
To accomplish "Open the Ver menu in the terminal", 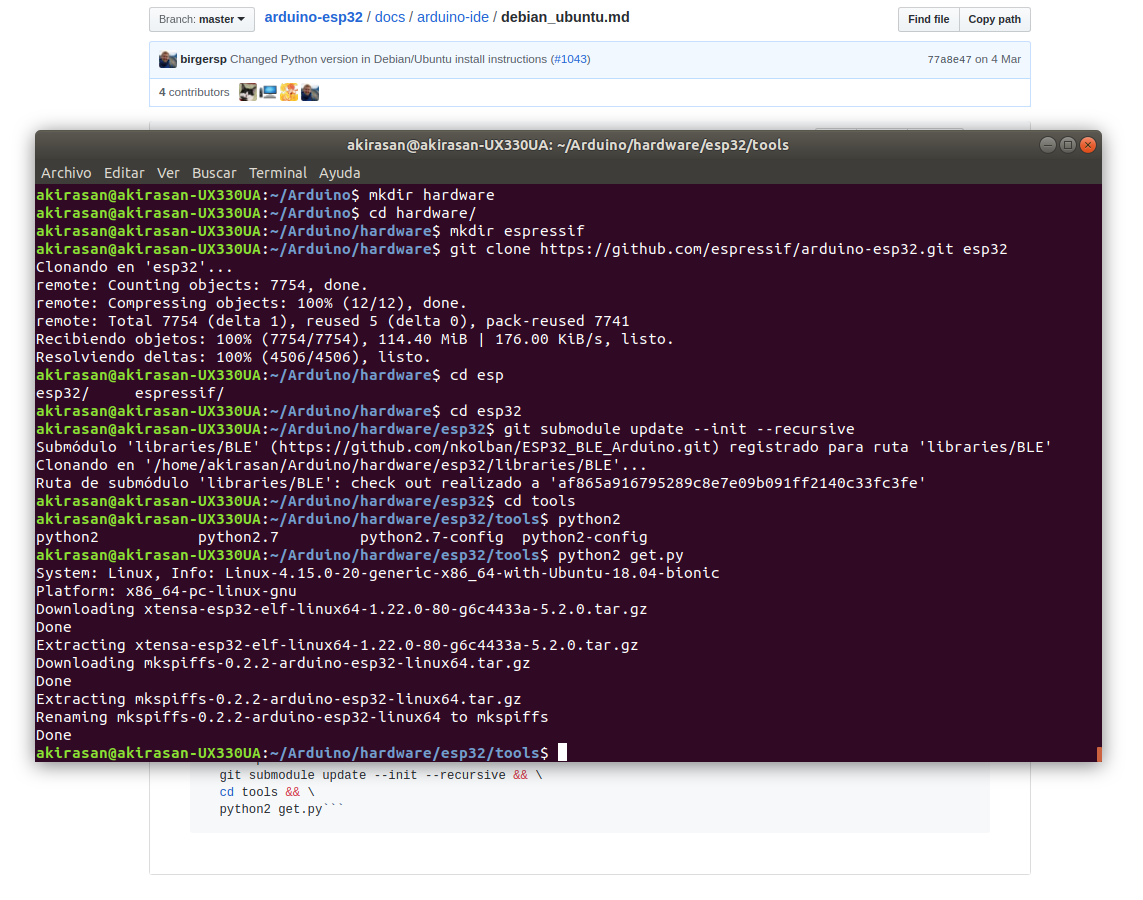I will coord(168,173).
